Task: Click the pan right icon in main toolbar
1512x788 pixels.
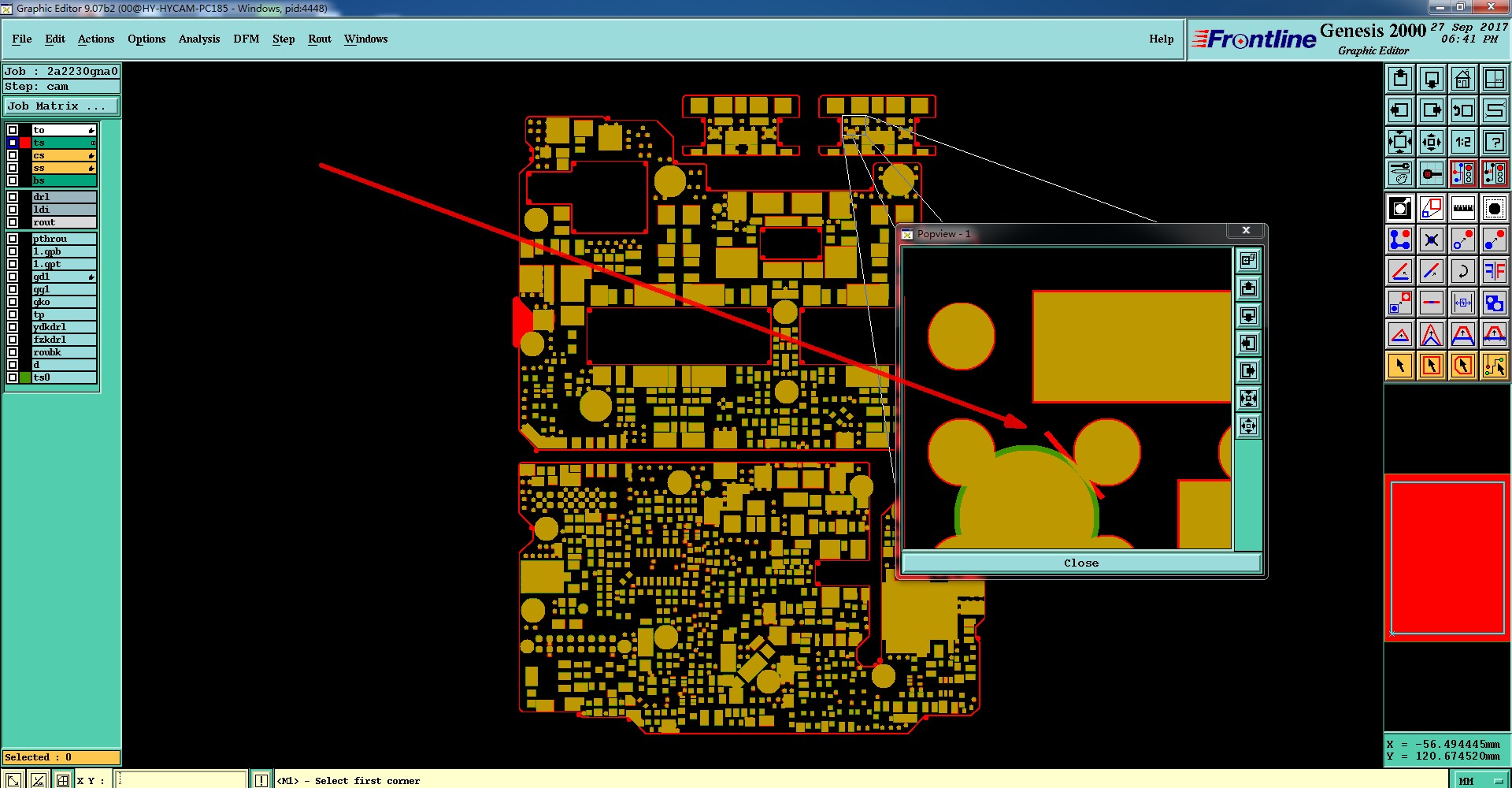Action: click(1432, 110)
